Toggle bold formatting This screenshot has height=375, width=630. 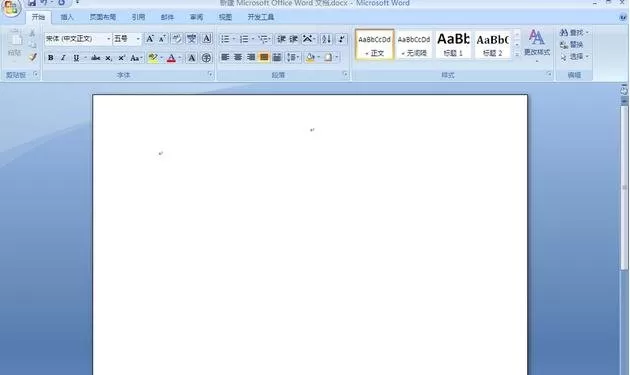(x=51, y=58)
